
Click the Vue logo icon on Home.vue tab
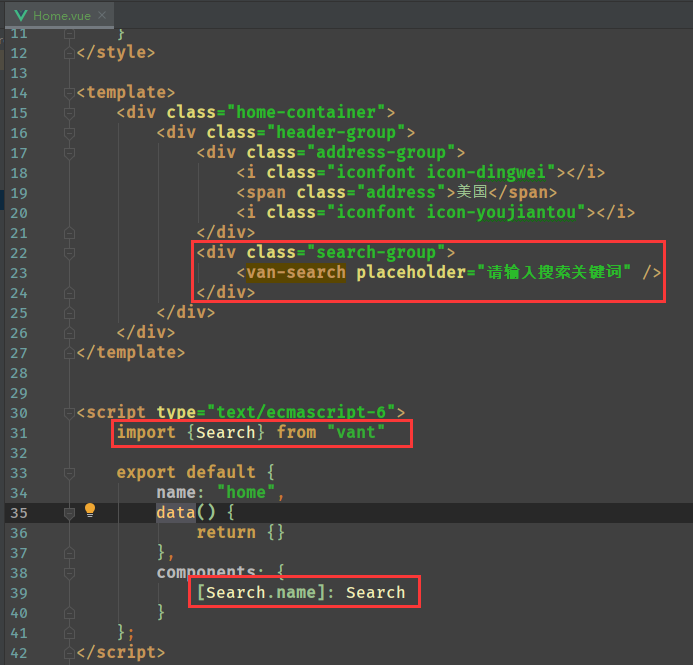pyautogui.click(x=21, y=16)
